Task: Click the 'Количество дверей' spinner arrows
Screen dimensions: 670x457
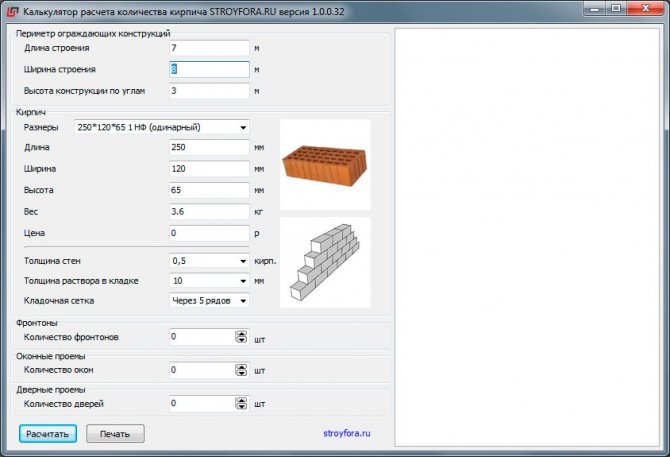Action: 240,404
